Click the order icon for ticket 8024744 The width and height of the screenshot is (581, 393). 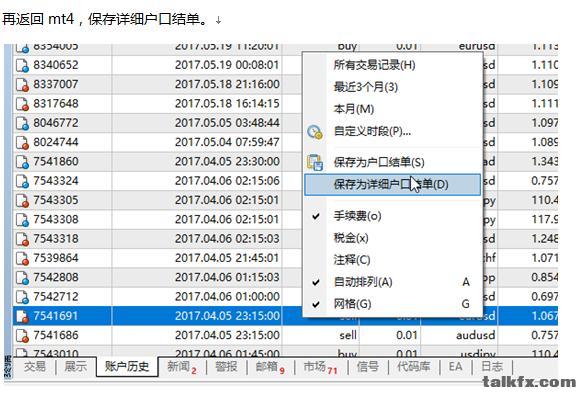22,142
